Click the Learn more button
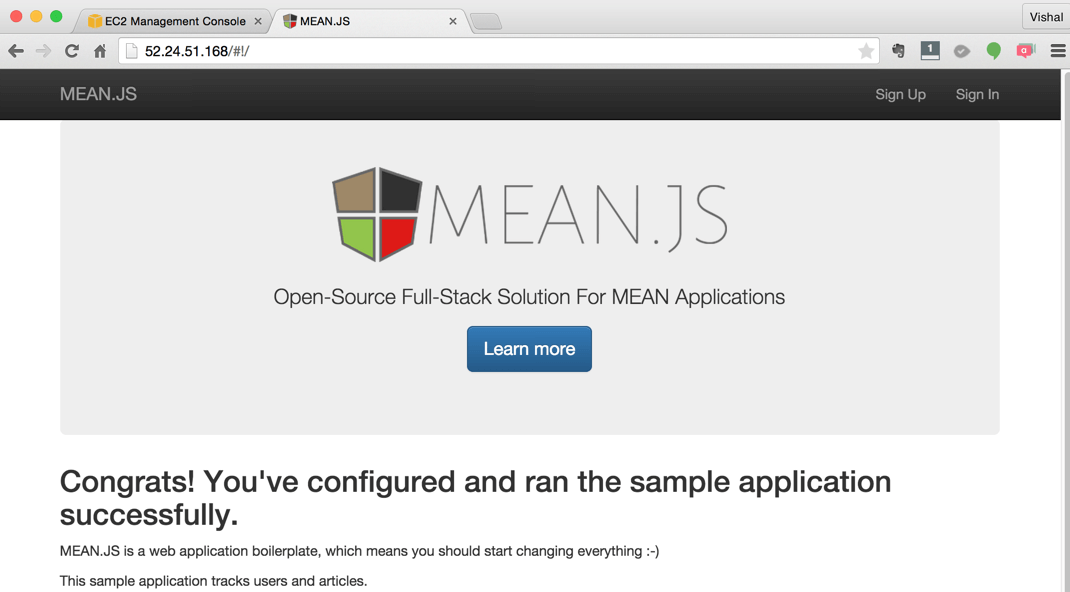 pyautogui.click(x=530, y=349)
